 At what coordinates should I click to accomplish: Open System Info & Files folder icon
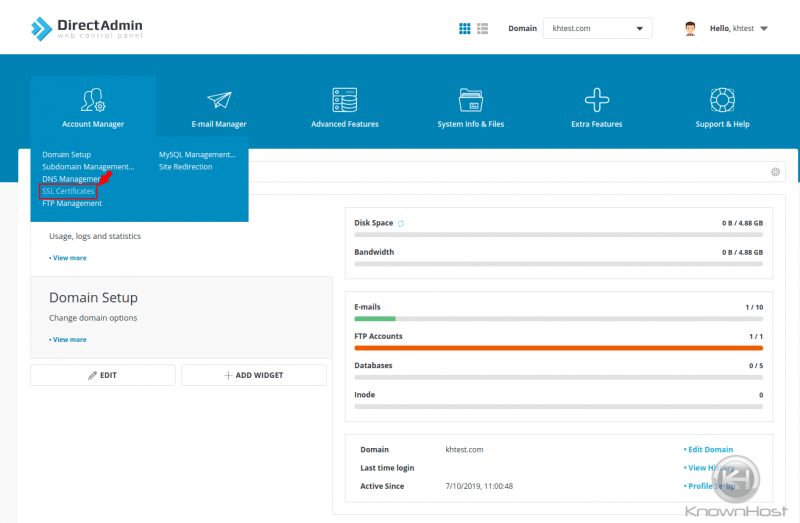coord(470,101)
